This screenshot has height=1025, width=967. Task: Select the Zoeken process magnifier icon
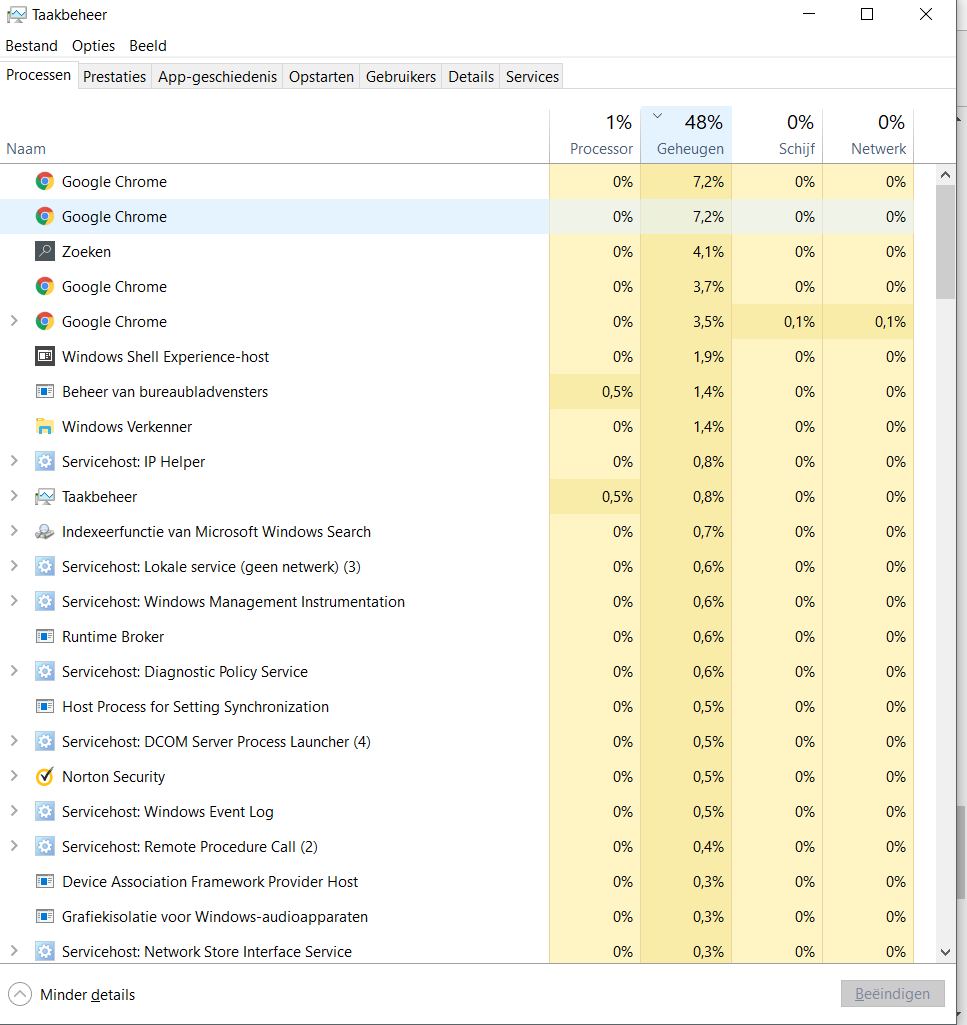(44, 251)
